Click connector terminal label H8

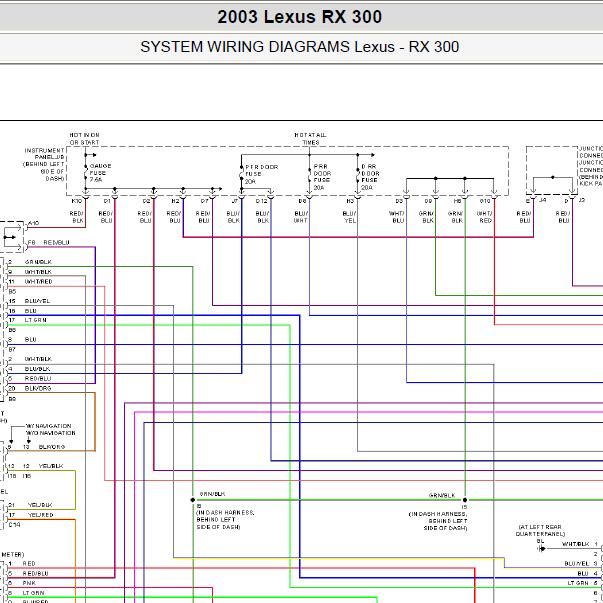pos(457,201)
